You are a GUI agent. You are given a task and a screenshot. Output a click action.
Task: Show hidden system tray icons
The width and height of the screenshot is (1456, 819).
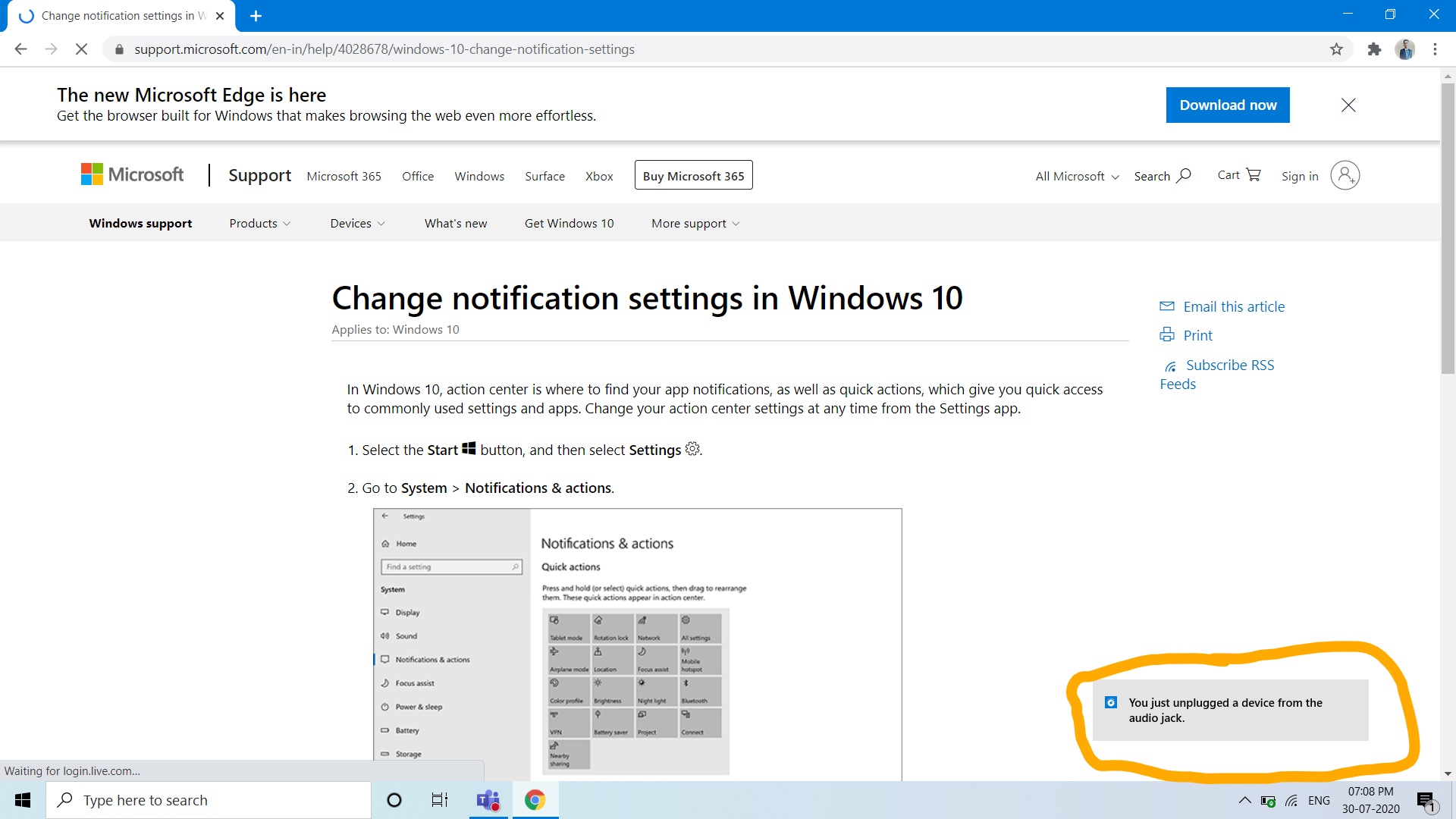1244,800
